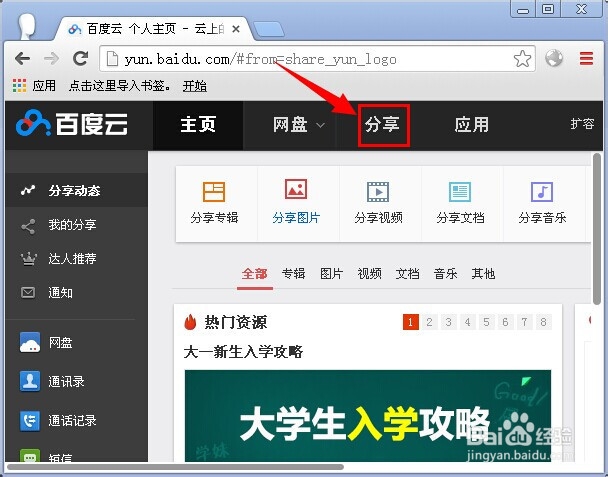608x477 pixels.
Task: Open the 主页 navigation tab
Action: point(198,125)
